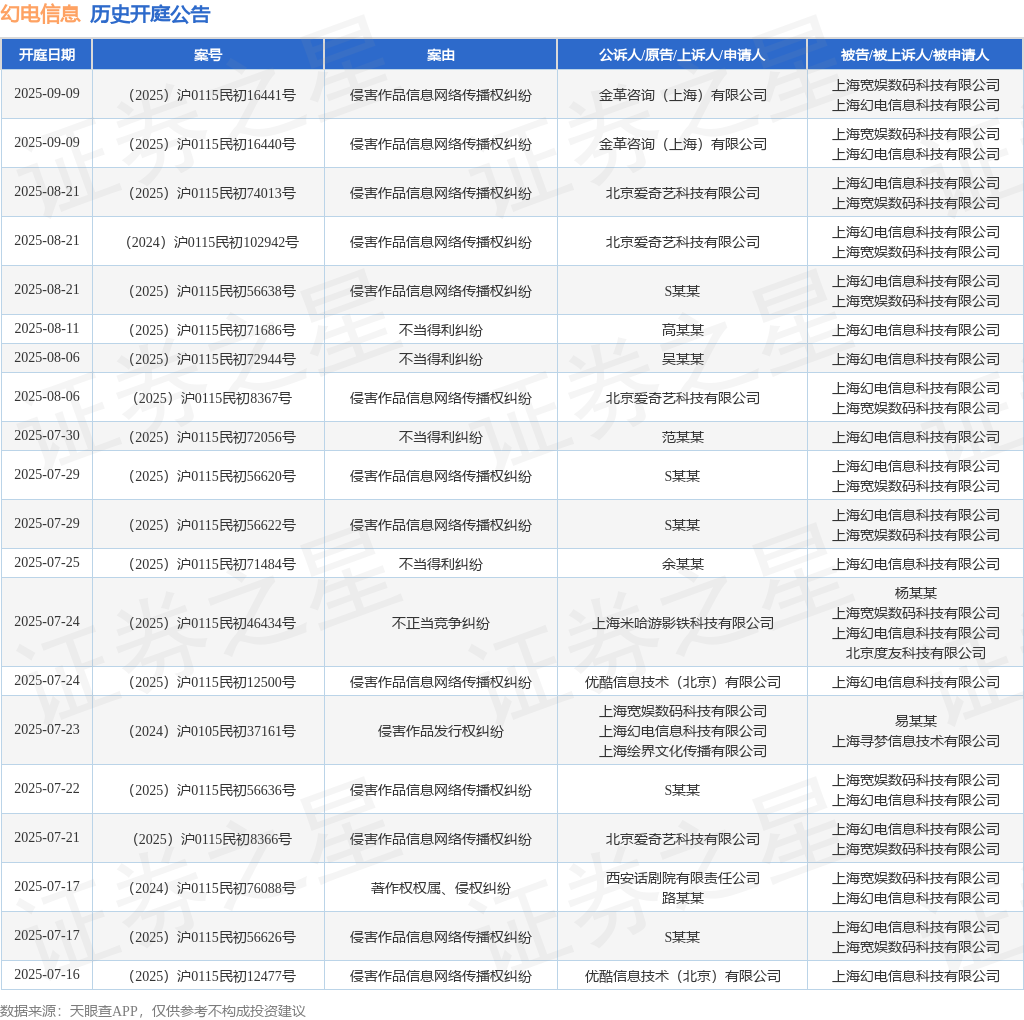Viewport: 1024px width, 1020px height.
Task: Click 北京爱奇艺科技有限公司 in 民初74013号 row
Action: point(682,193)
